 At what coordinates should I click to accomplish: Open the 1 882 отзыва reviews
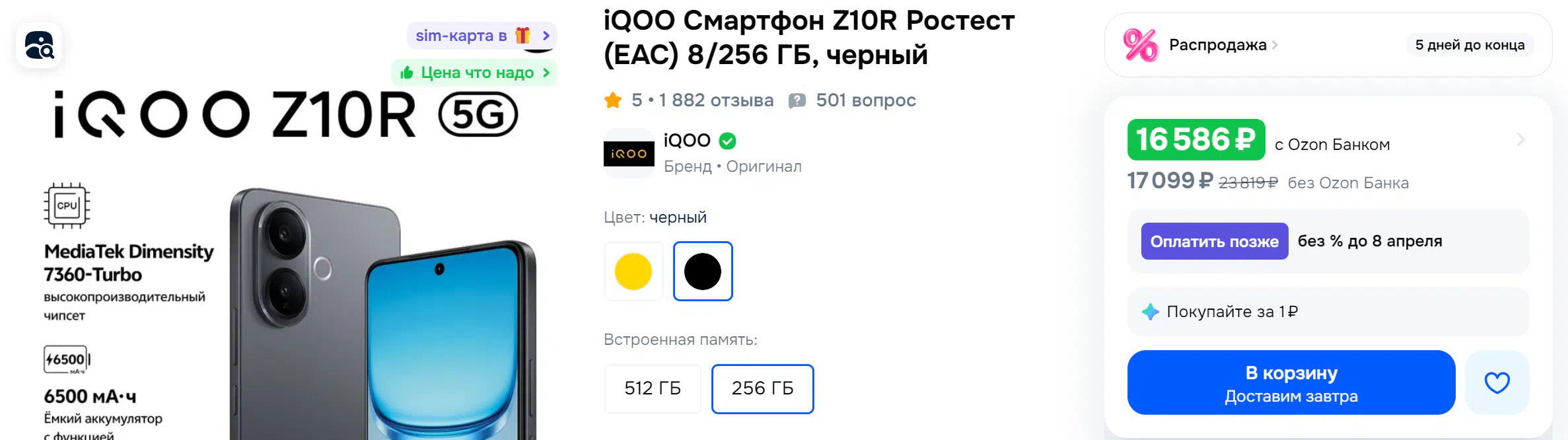click(x=716, y=100)
